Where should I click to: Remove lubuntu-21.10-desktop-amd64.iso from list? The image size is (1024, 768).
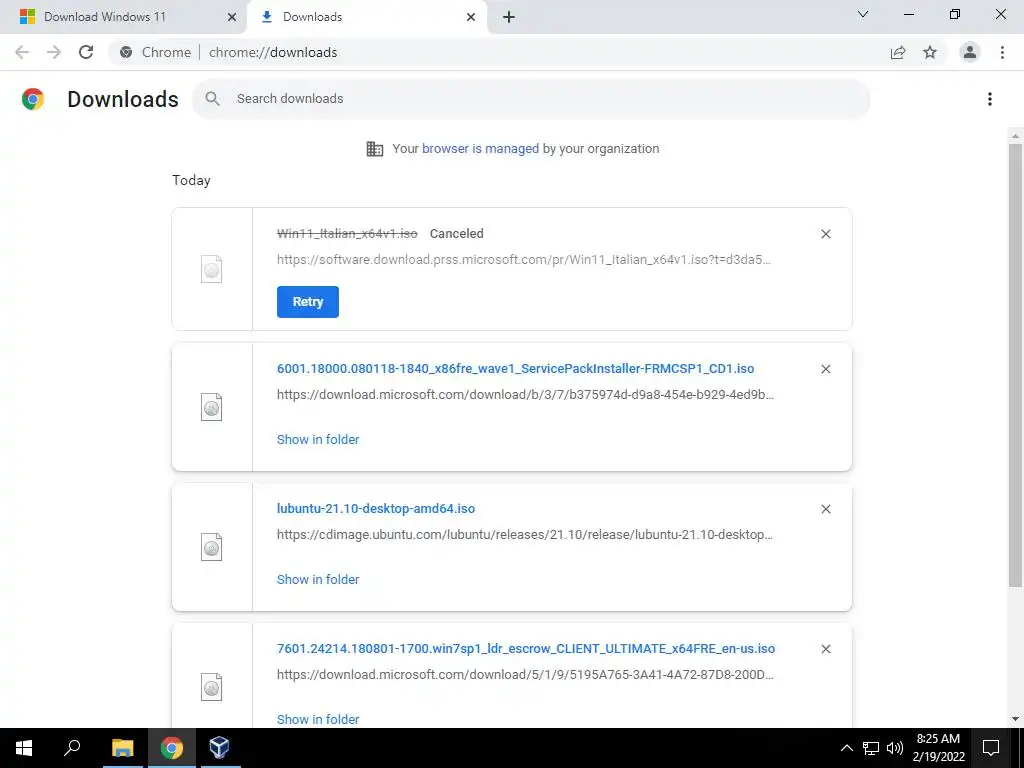825,509
